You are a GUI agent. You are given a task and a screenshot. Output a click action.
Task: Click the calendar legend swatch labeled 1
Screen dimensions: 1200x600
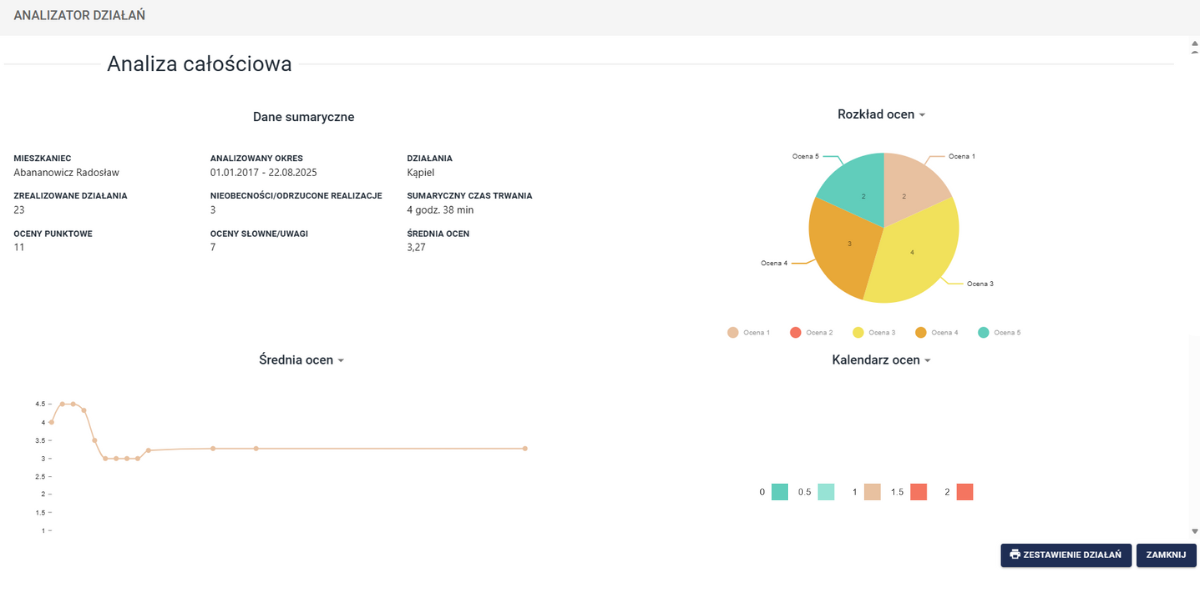point(872,492)
